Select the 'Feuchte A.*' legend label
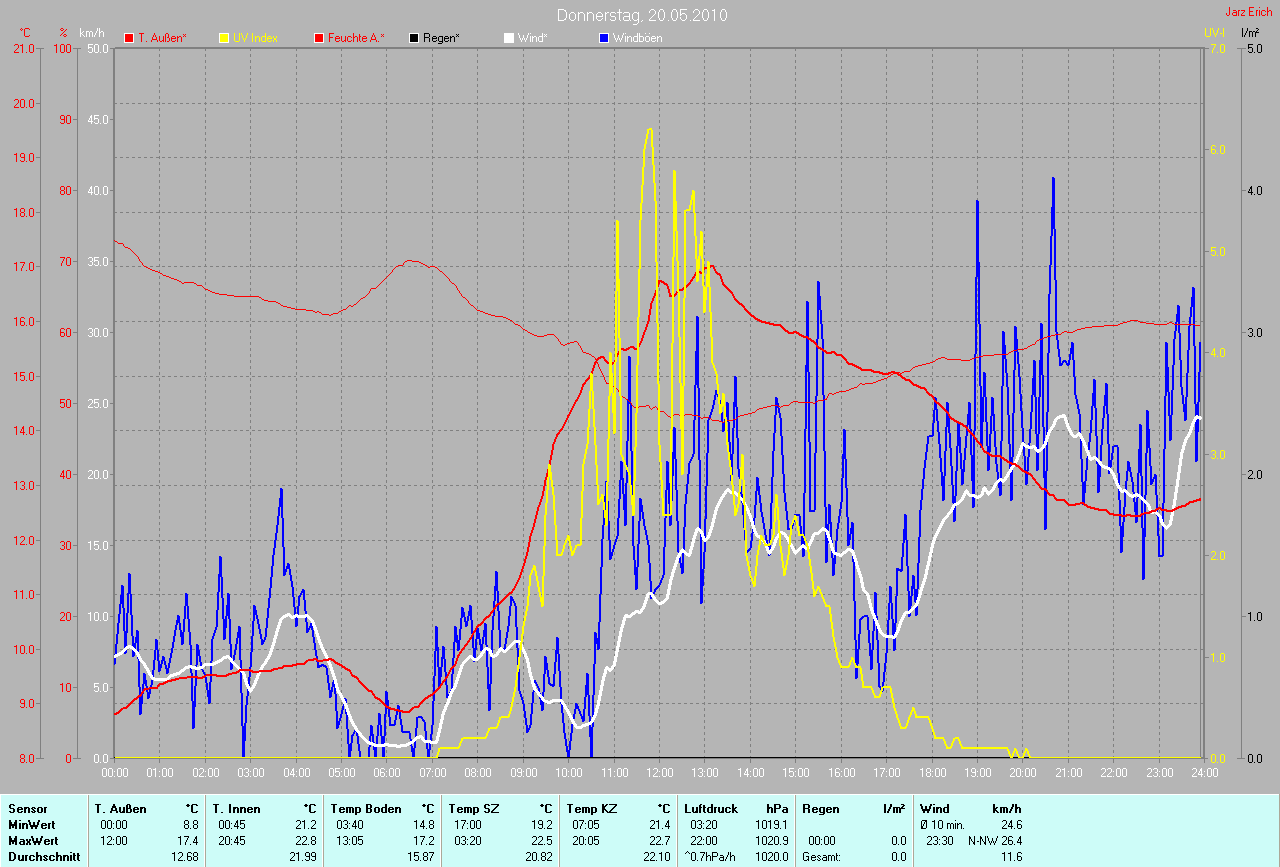1280x867 pixels. click(x=357, y=38)
